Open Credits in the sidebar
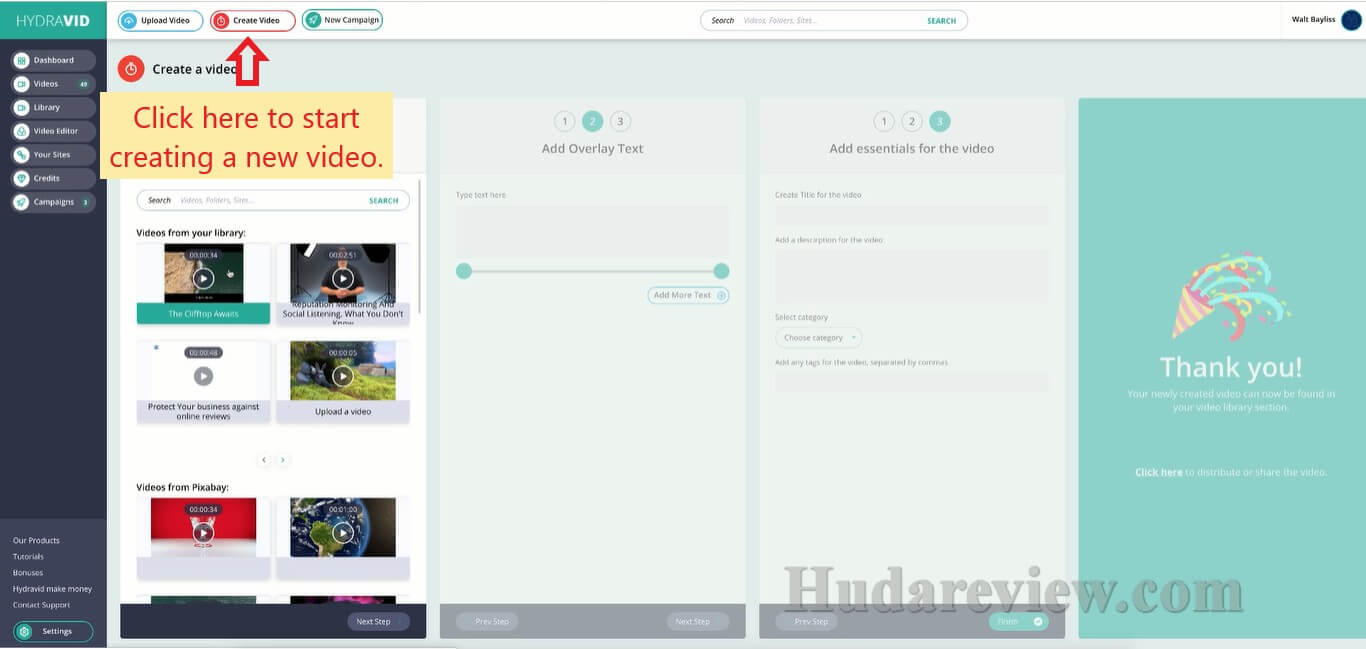The height and width of the screenshot is (649, 1366). pyautogui.click(x=54, y=178)
